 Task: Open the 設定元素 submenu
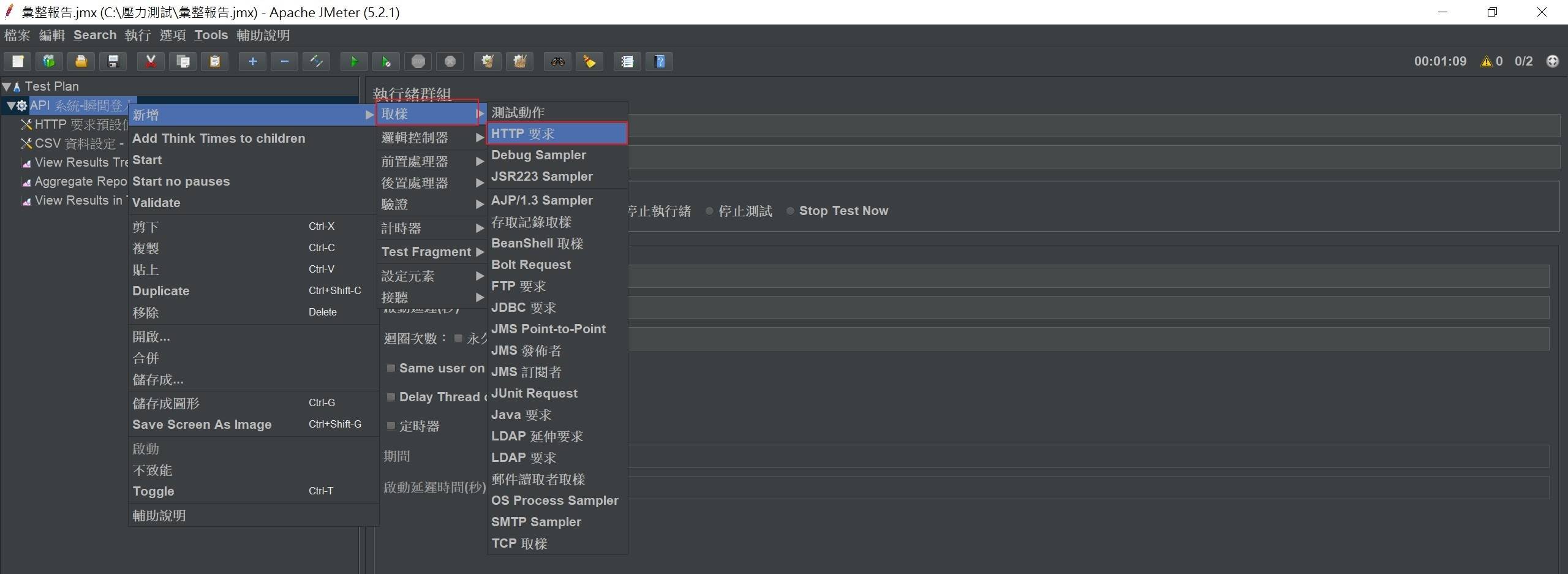click(x=432, y=276)
